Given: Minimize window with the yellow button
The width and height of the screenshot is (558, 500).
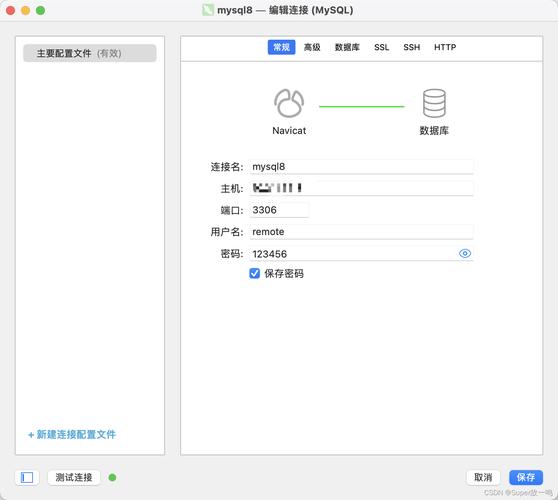Looking at the screenshot, I should 26,10.
